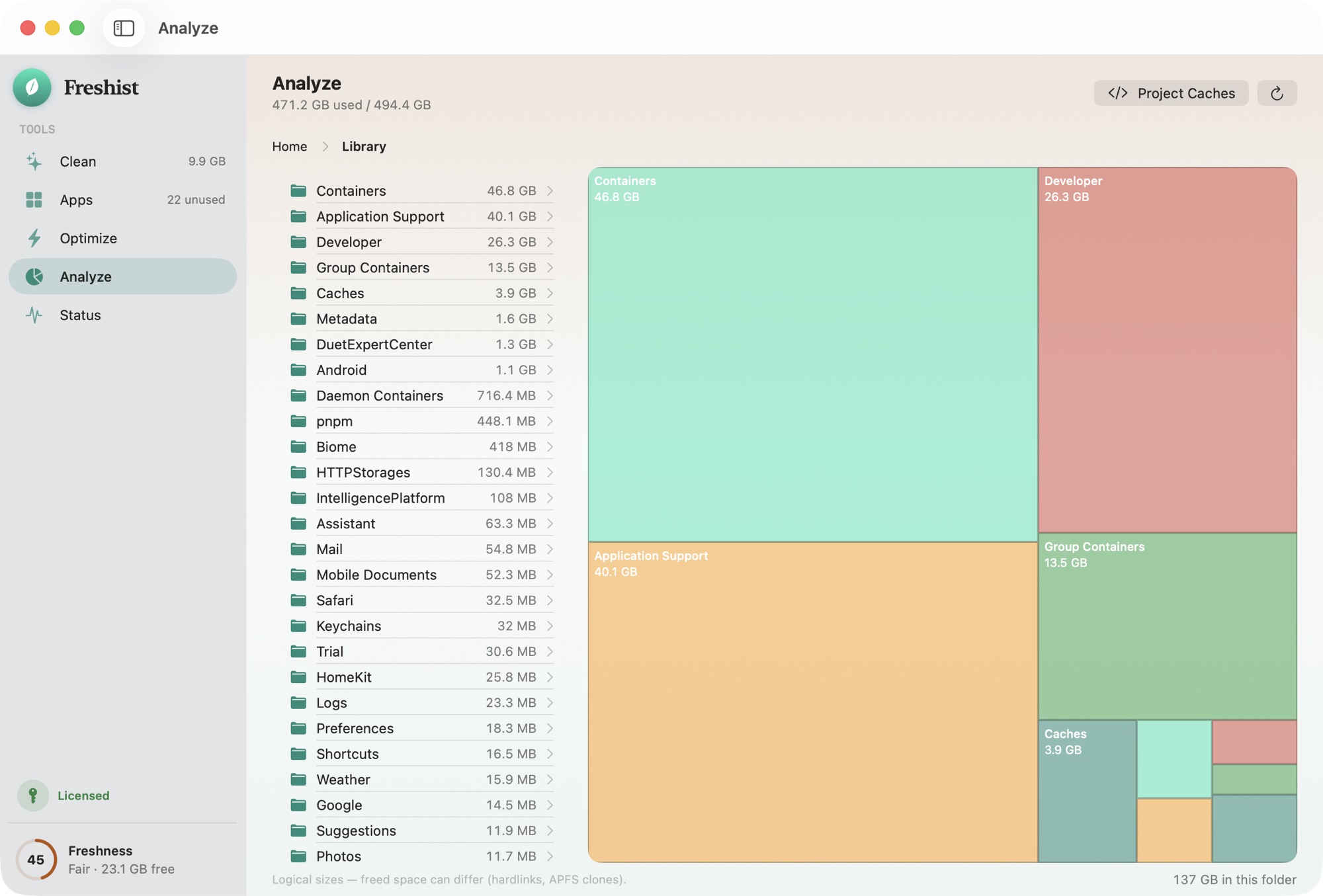Expand Containers row chevron
The height and width of the screenshot is (896, 1323).
click(550, 190)
